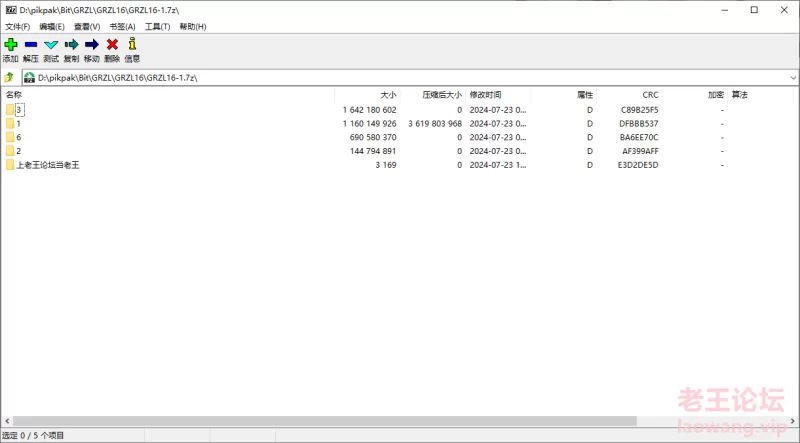Click status bar text 选定 0 / 5 个项目
Image resolution: width=800 pixels, height=443 pixels.
coord(33,435)
